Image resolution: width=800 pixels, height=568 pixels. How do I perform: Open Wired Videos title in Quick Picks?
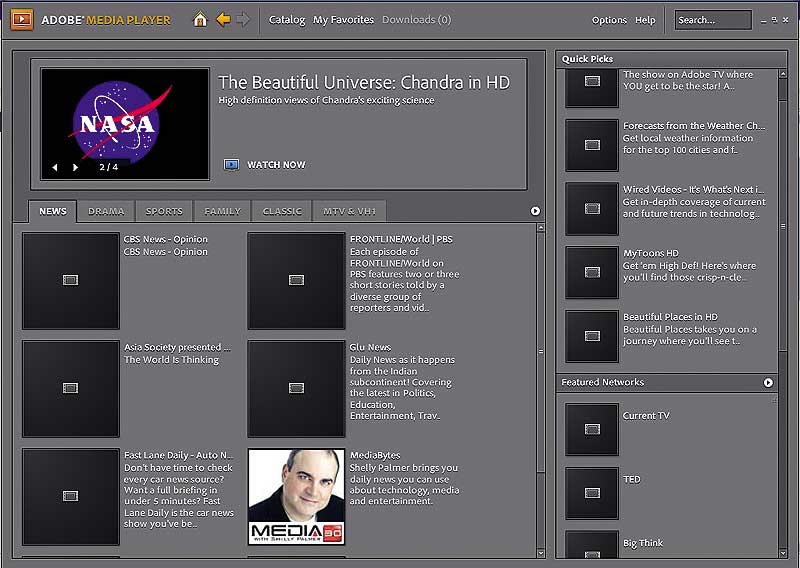tap(693, 189)
